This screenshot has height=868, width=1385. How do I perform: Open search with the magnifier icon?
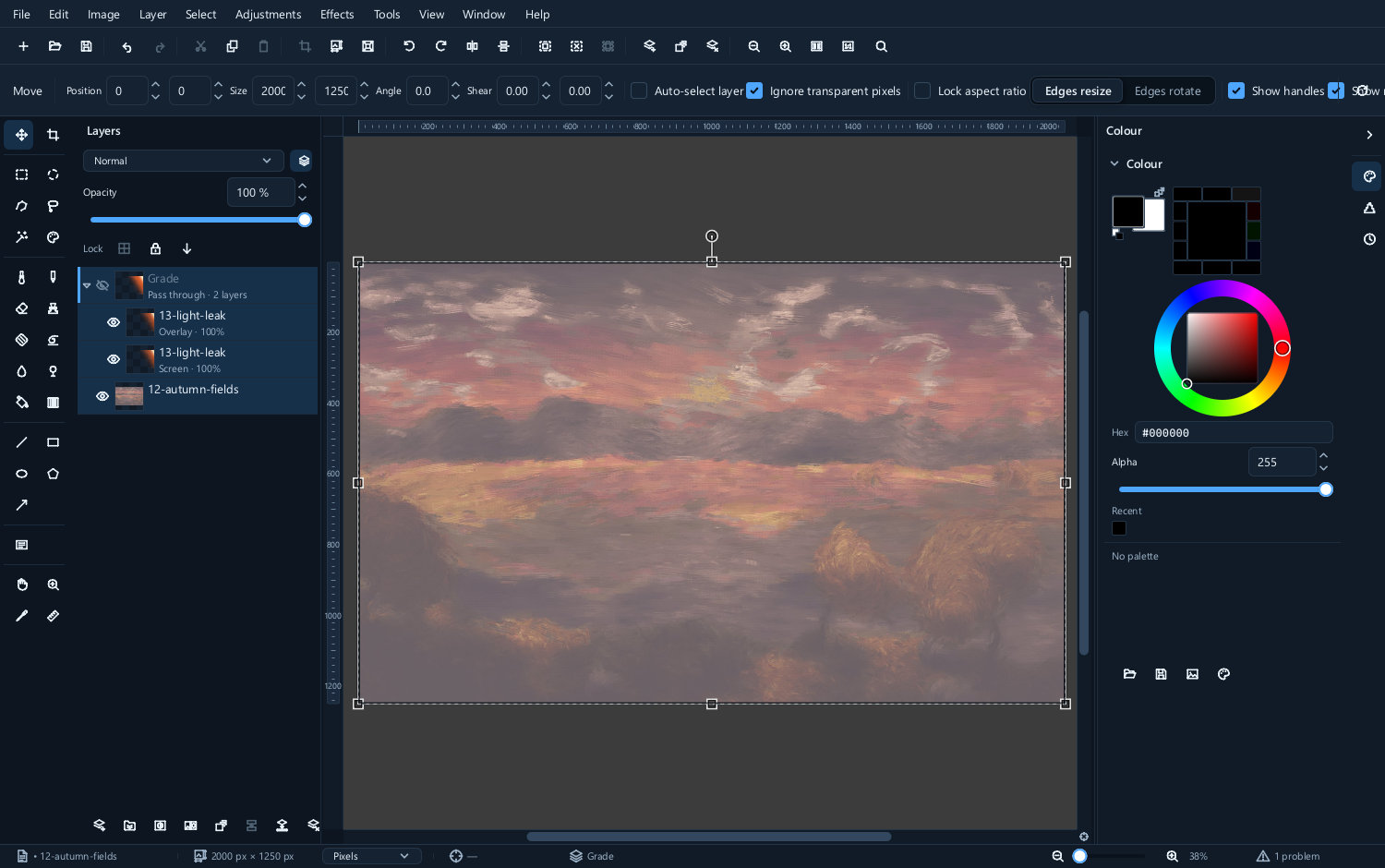(x=881, y=46)
